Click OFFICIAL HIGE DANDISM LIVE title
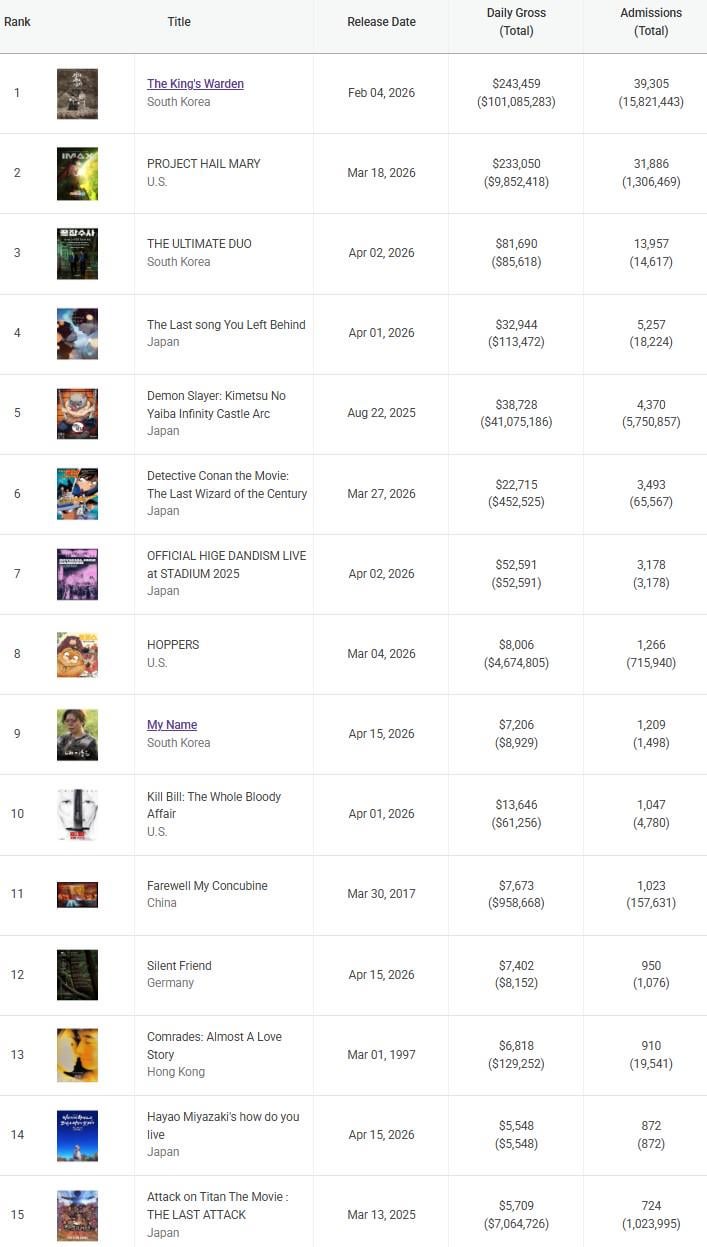This screenshot has width=707, height=1247. (x=226, y=564)
